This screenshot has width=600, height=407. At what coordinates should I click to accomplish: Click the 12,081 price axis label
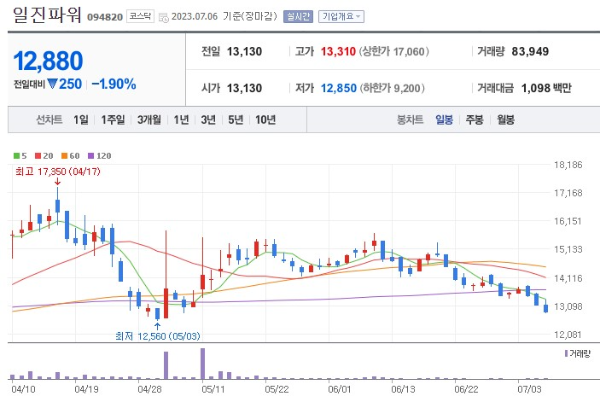point(568,335)
